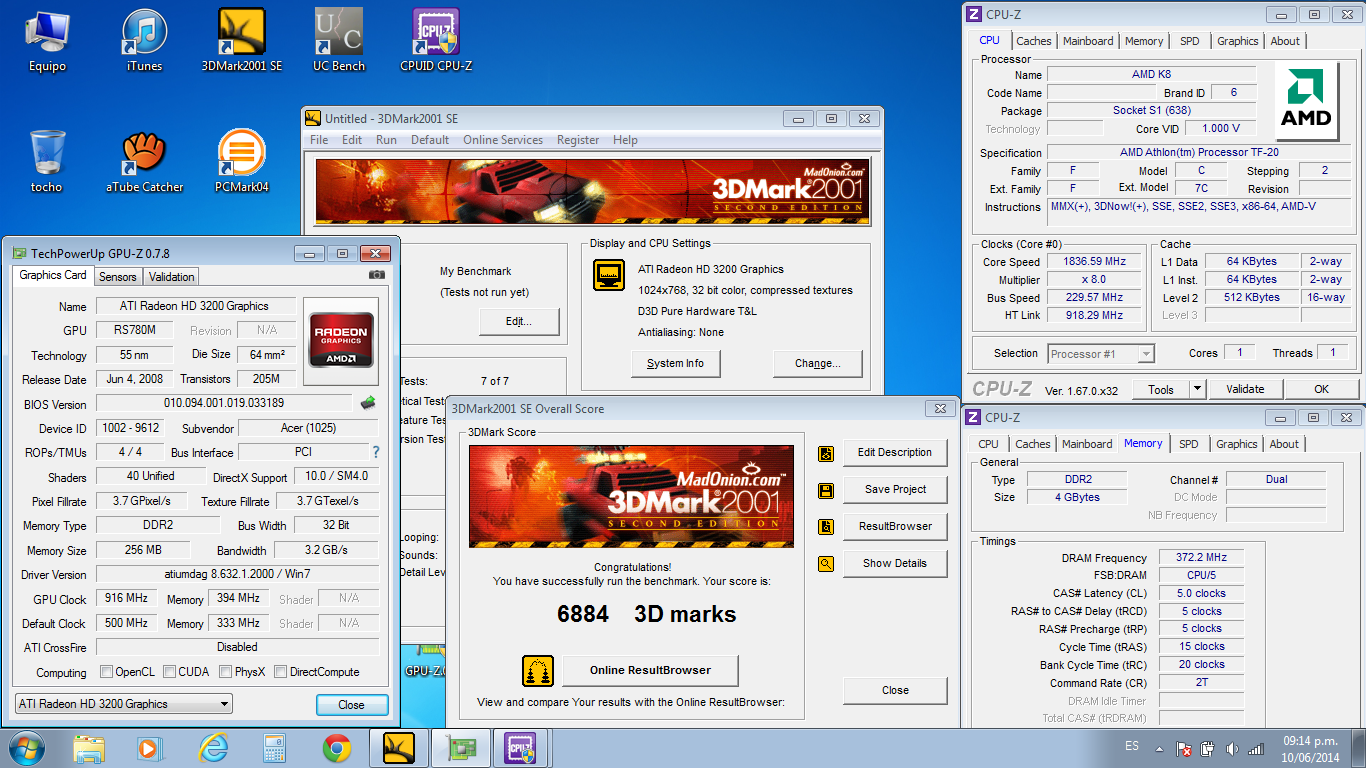The image size is (1366, 768).
Task: Enable the DirectCompute checkbox in GPU-Z
Action: coord(281,672)
